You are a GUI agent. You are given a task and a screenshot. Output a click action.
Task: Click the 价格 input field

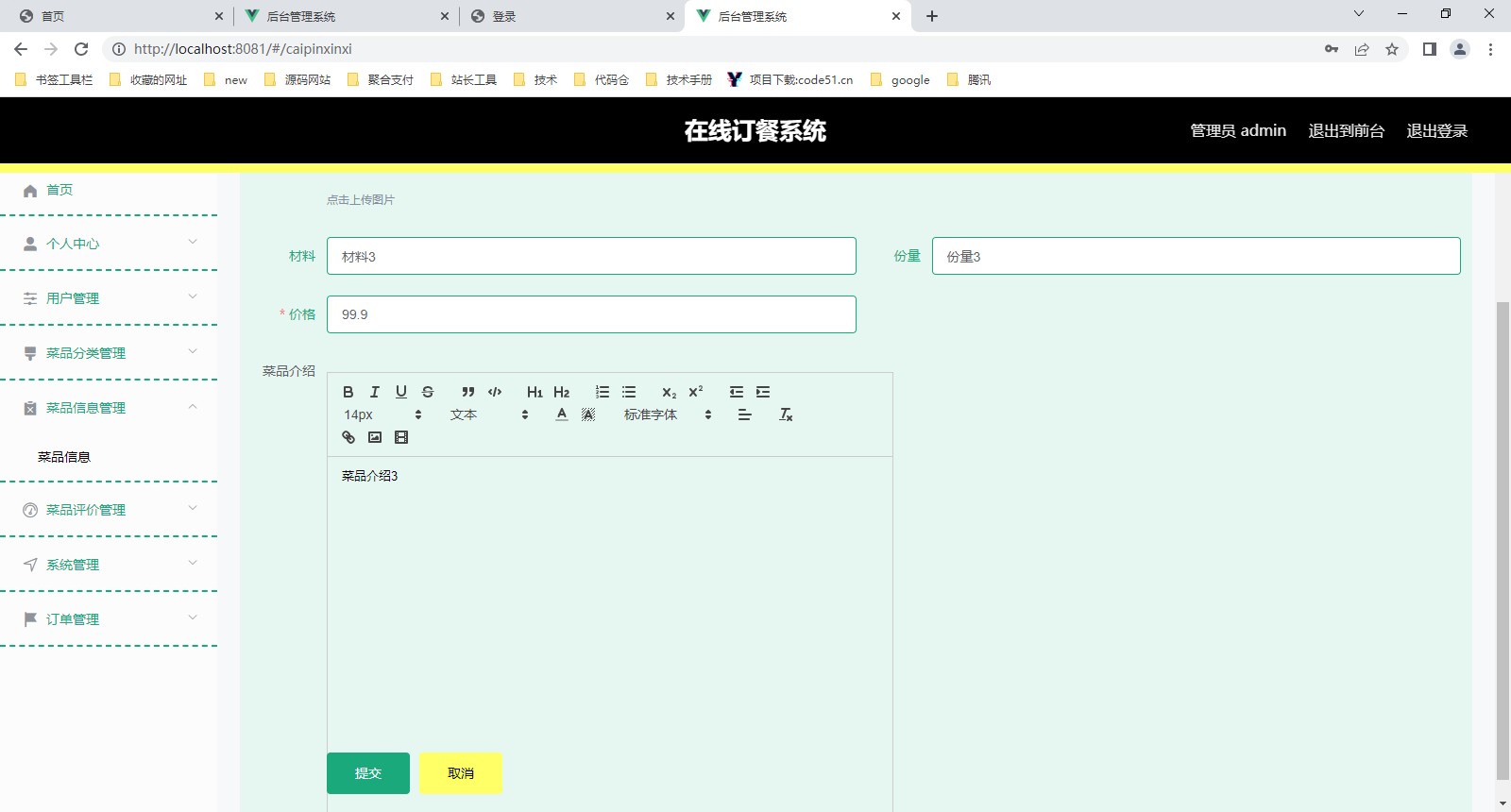(591, 314)
